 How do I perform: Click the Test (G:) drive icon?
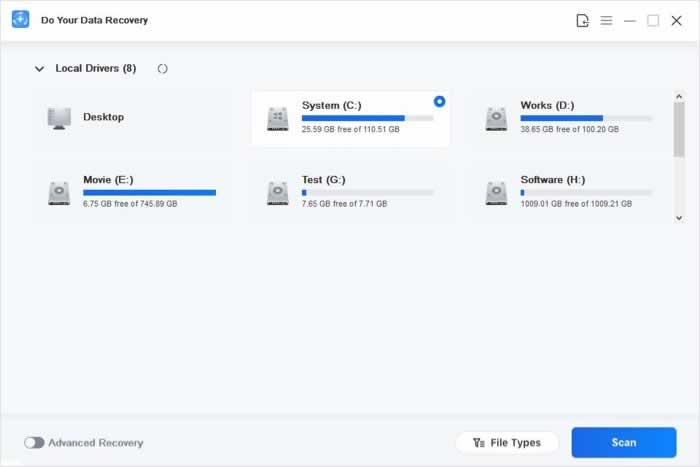coord(278,193)
